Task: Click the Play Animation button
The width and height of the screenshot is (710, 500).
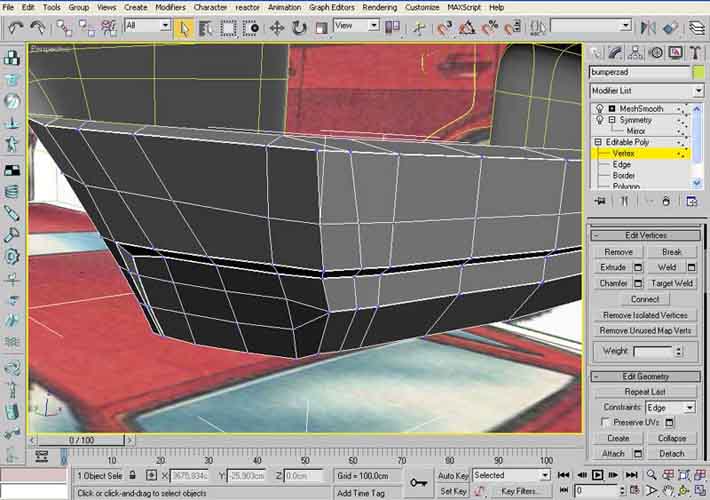Action: pos(597,474)
